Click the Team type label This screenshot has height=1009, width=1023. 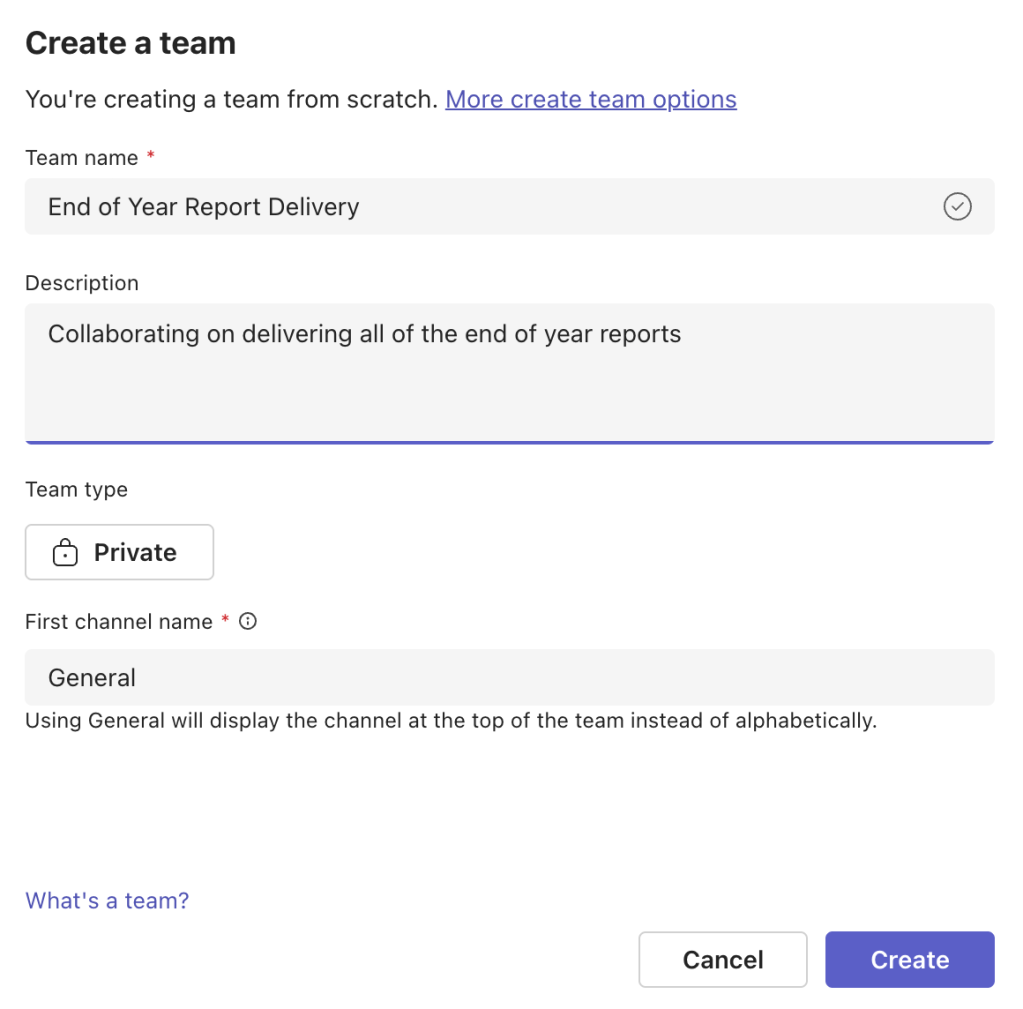76,489
